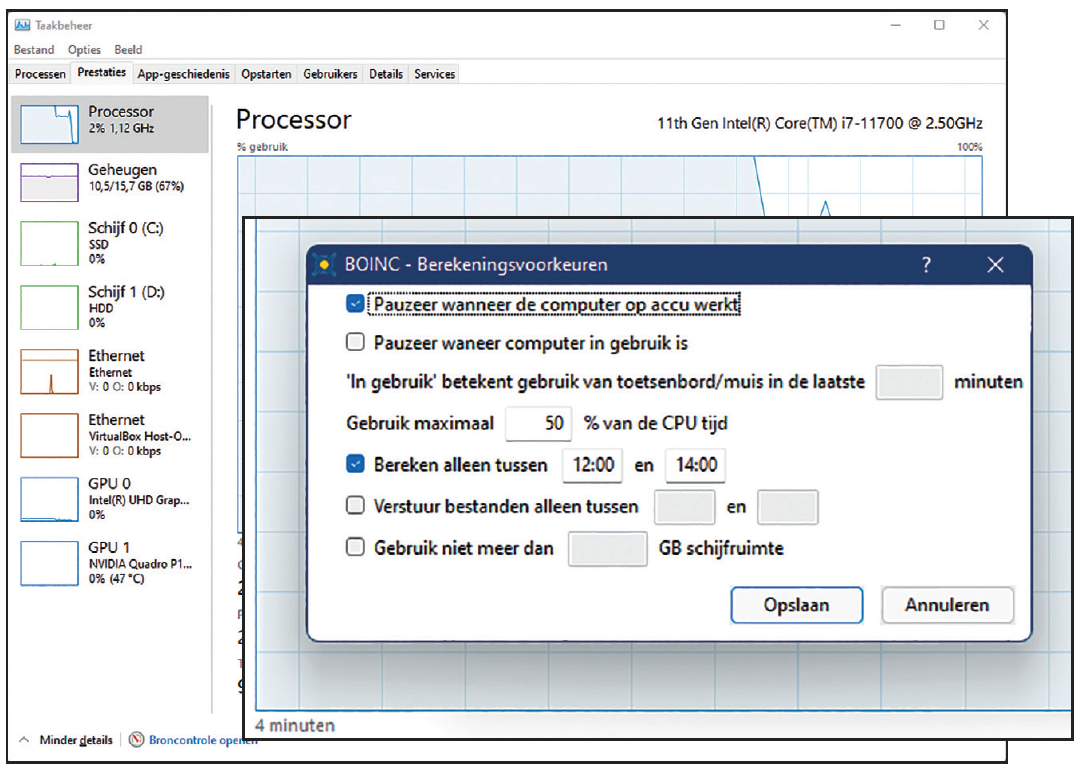Click the idle minutes input field

(909, 382)
